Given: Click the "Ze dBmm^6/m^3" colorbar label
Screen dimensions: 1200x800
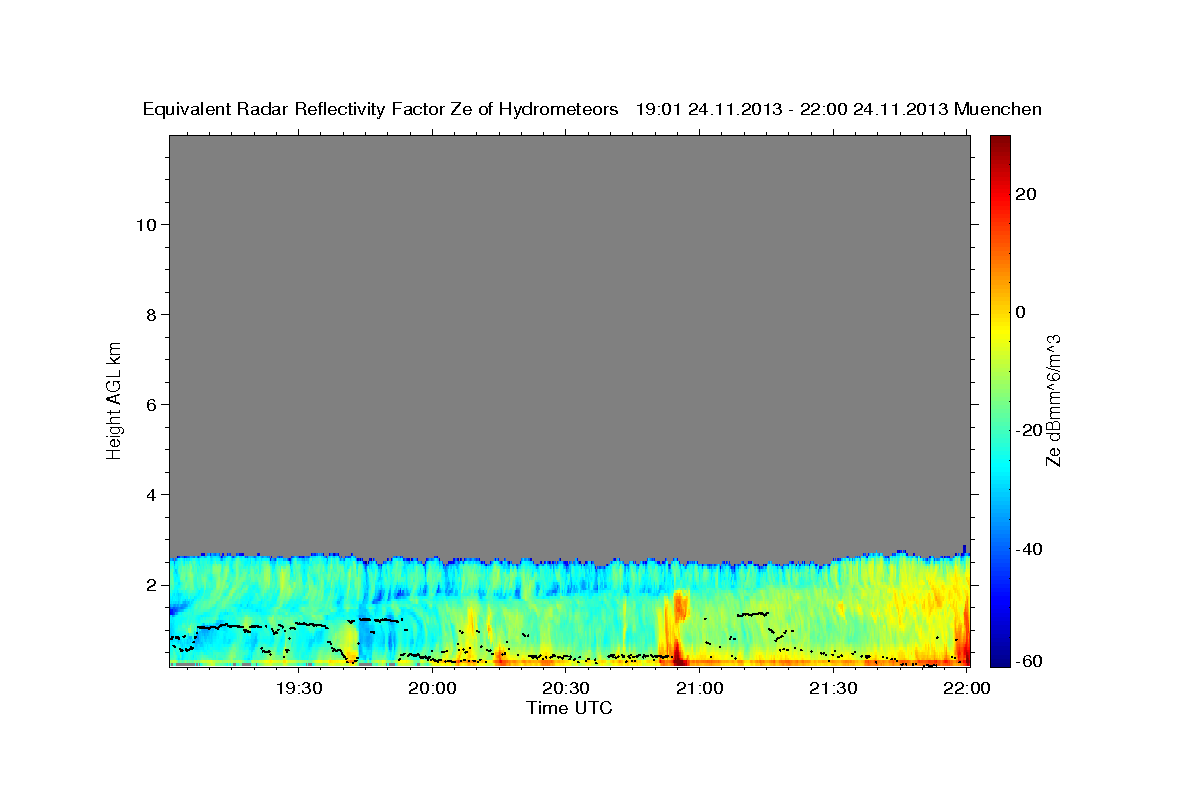Looking at the screenshot, I should coord(1053,400).
